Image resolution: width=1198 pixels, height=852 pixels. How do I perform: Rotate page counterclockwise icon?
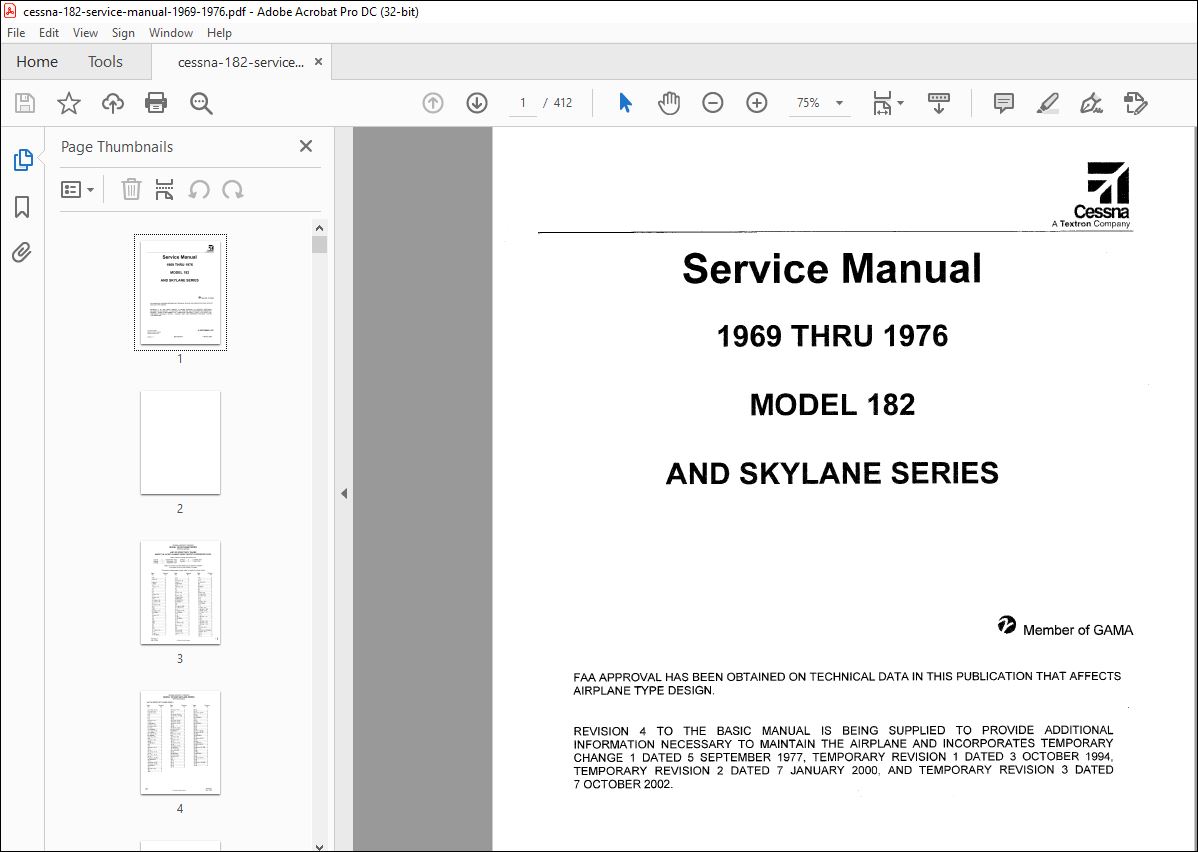coord(199,189)
